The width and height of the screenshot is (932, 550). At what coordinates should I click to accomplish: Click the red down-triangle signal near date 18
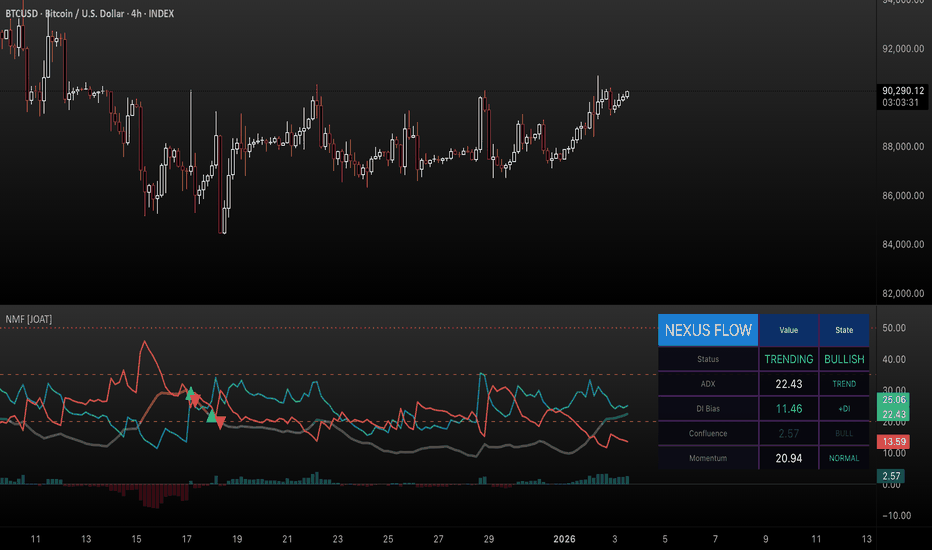point(220,423)
